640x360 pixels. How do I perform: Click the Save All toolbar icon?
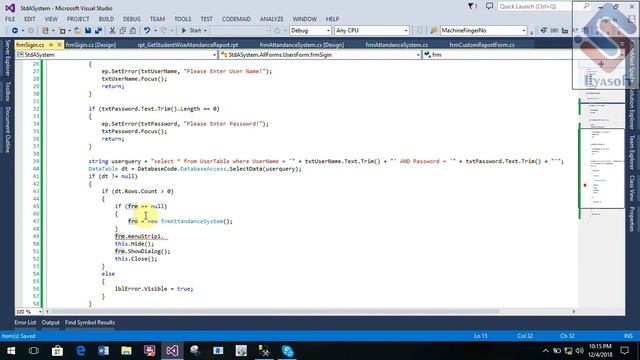tap(98, 31)
